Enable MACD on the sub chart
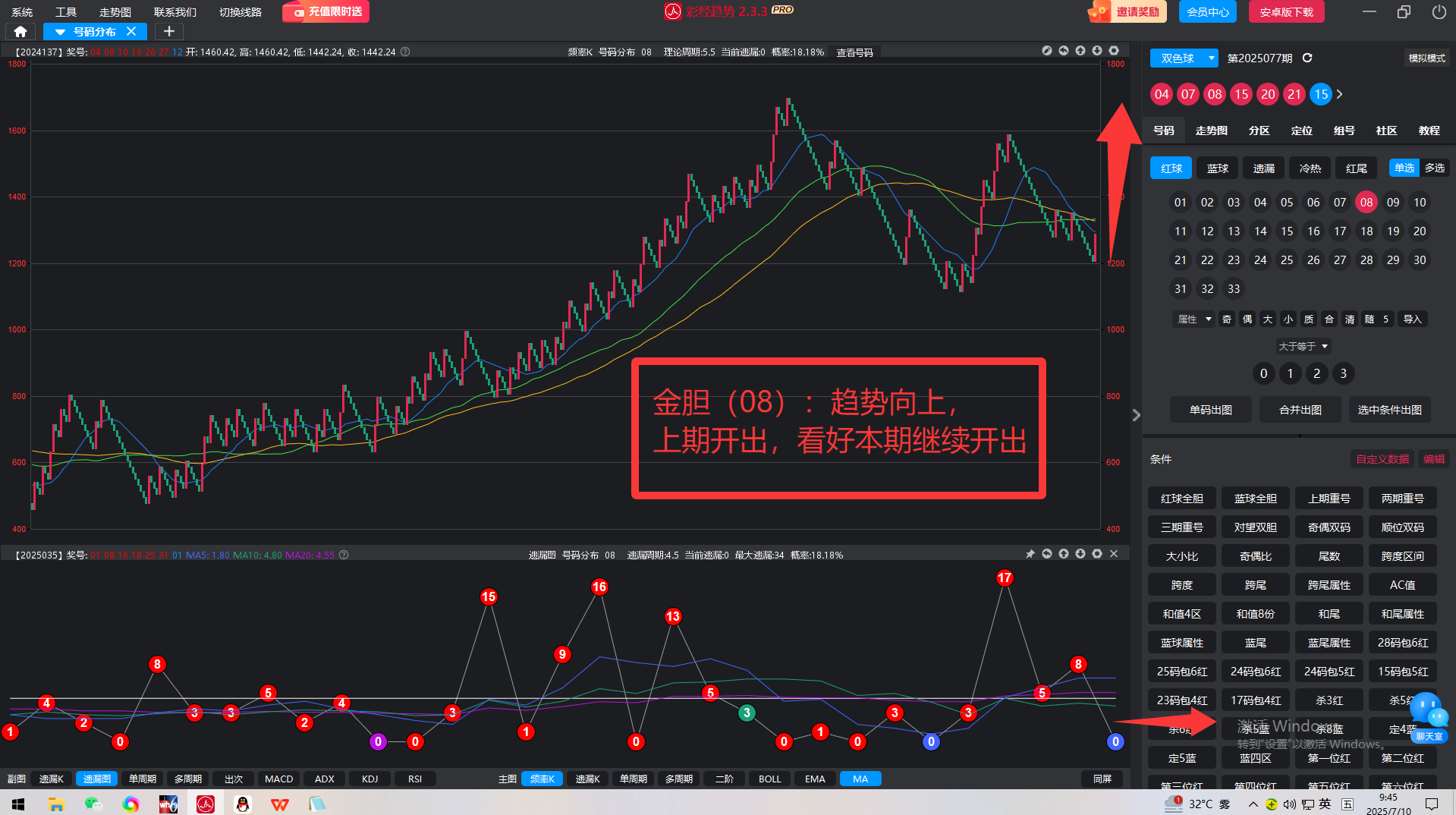1456x815 pixels. point(278,779)
